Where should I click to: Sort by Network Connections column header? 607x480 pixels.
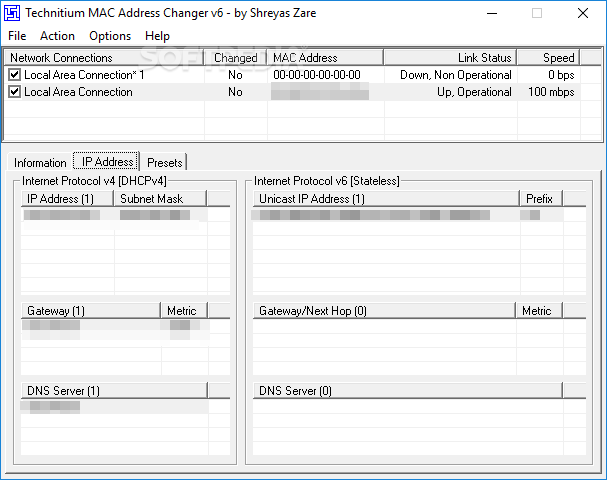pos(104,58)
